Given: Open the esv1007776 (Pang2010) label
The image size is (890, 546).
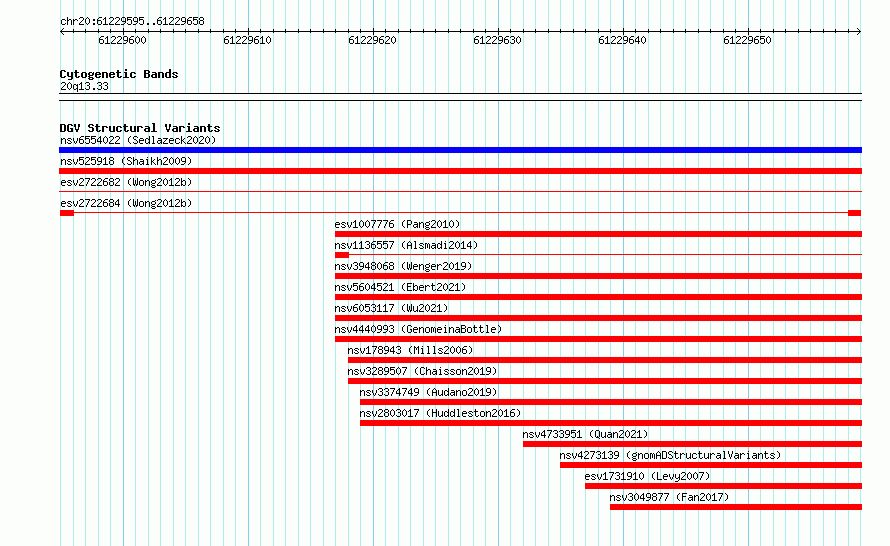Looking at the screenshot, I should click(x=397, y=224).
